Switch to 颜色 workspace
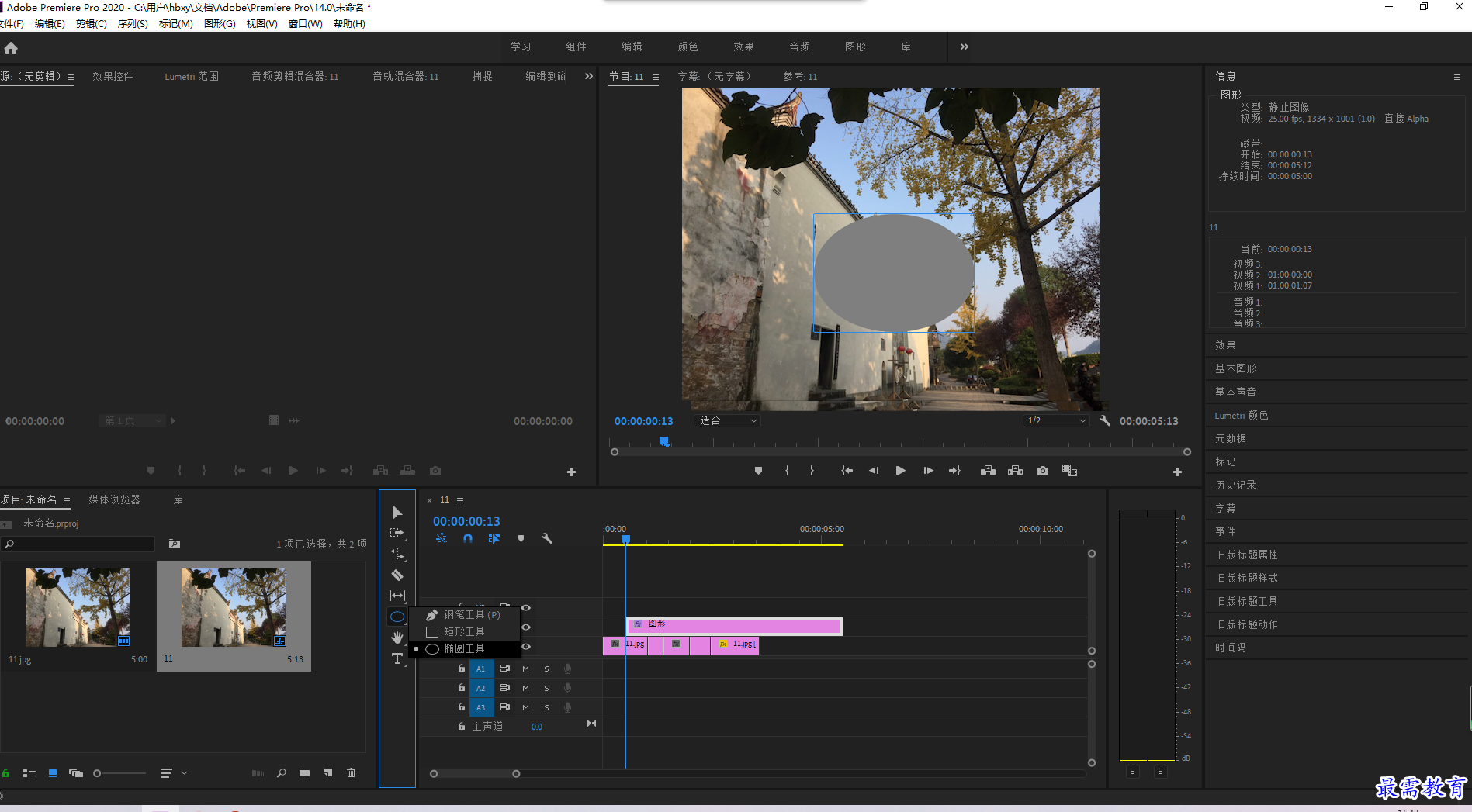The width and height of the screenshot is (1472, 812). point(688,47)
